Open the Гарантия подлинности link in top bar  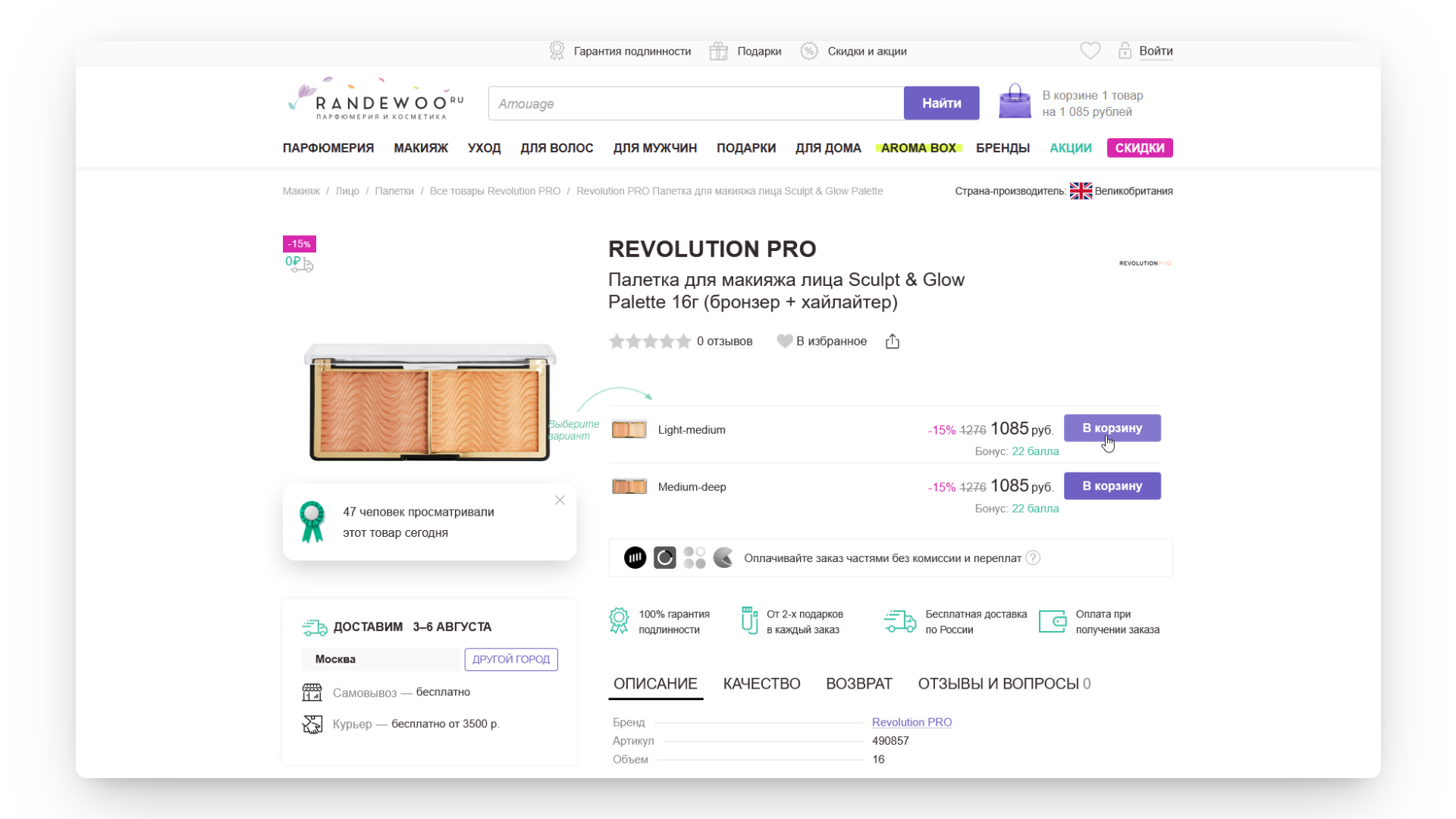[x=632, y=52]
